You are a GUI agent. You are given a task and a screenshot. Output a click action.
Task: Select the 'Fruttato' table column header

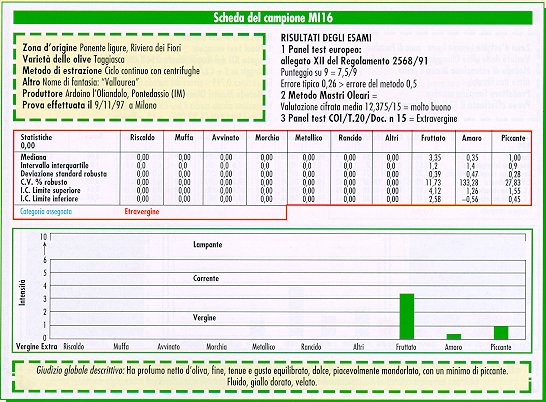[x=433, y=138]
